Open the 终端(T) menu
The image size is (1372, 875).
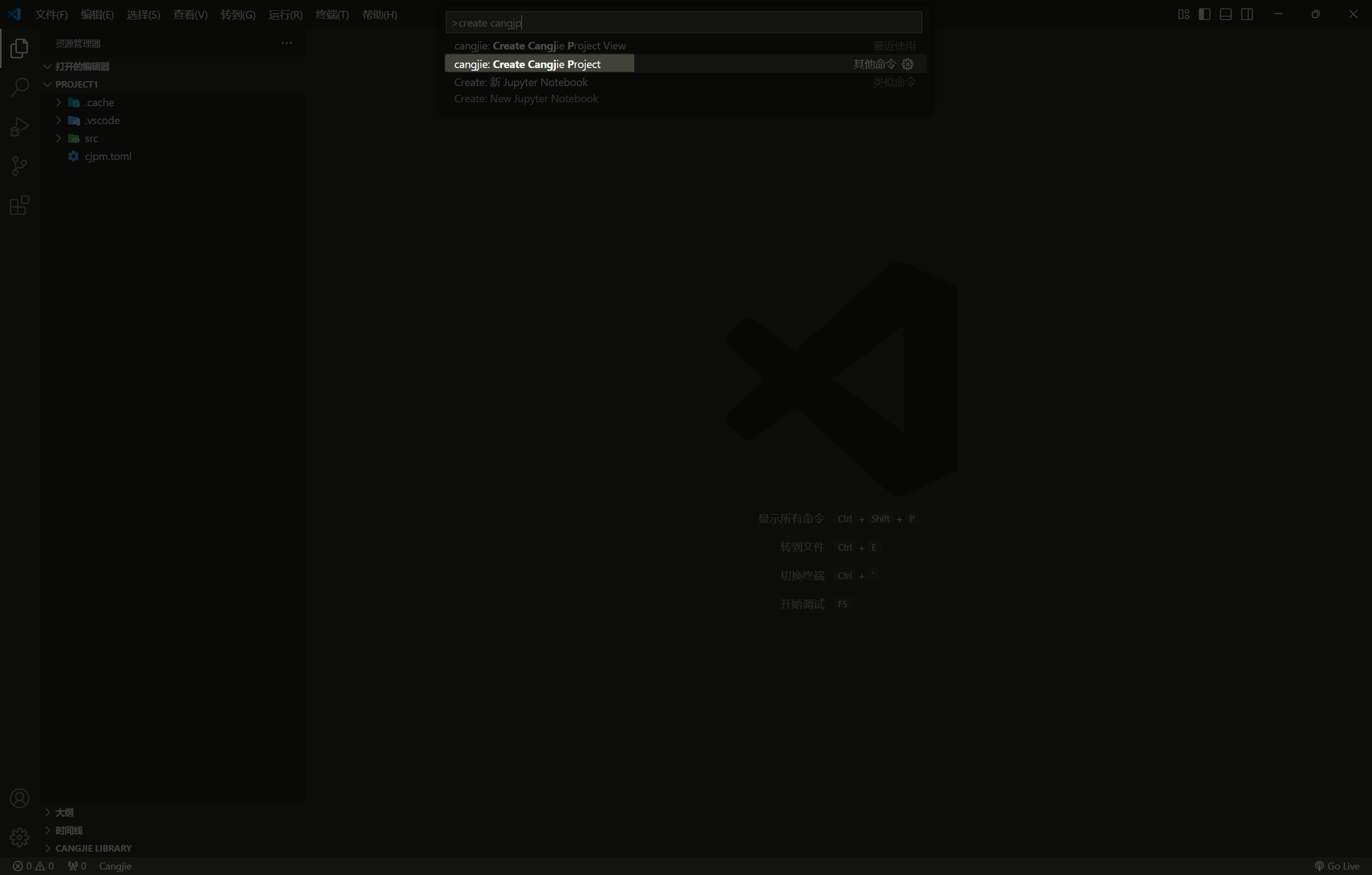pyautogui.click(x=332, y=15)
